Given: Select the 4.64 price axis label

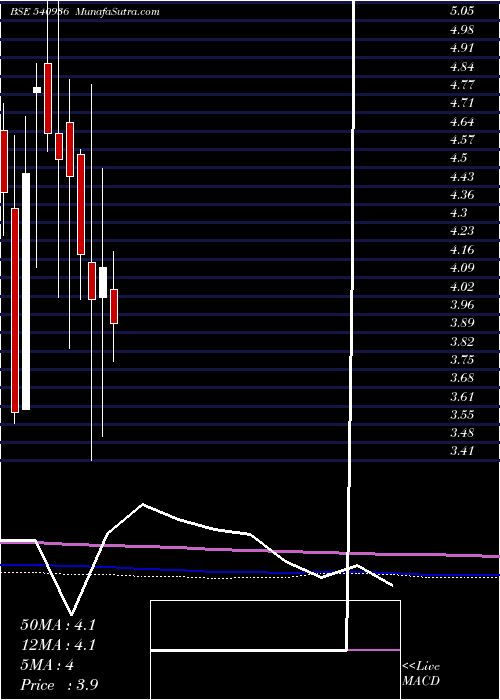Looking at the screenshot, I should 462,121.
